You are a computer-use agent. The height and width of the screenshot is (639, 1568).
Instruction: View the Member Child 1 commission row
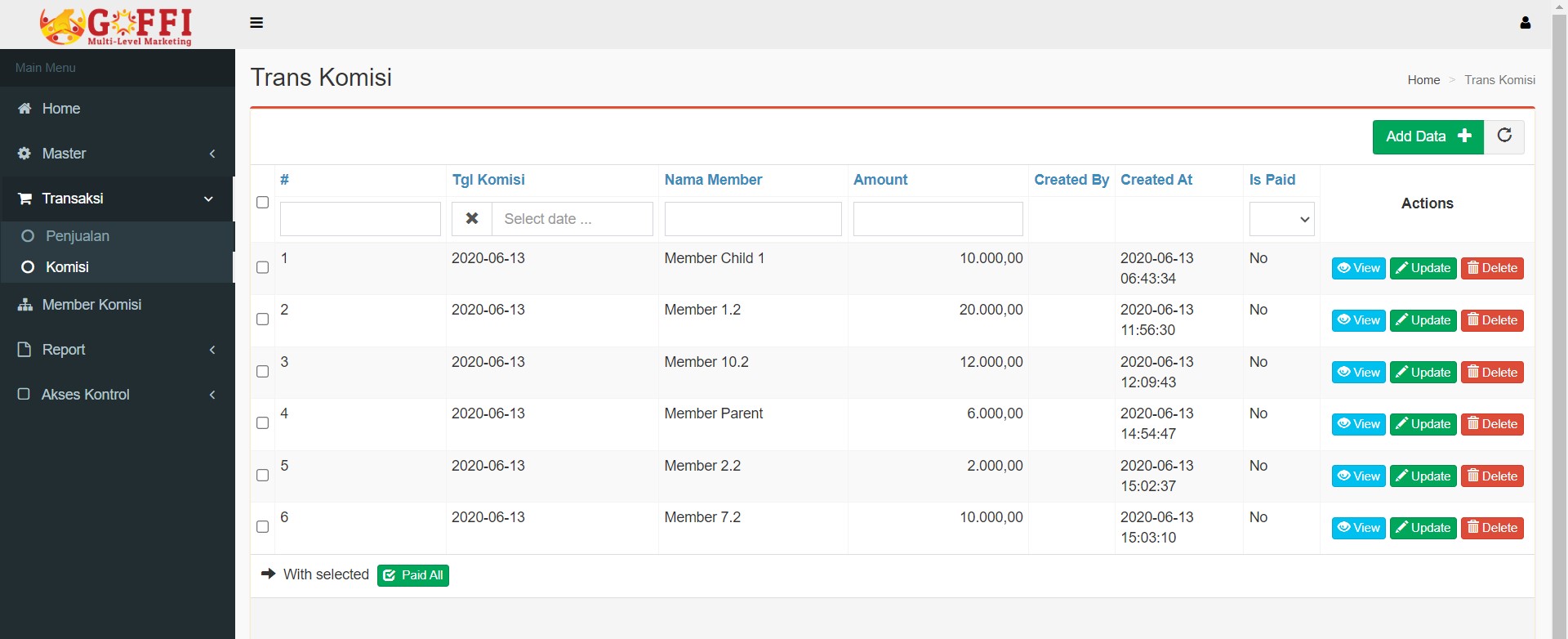point(1358,269)
